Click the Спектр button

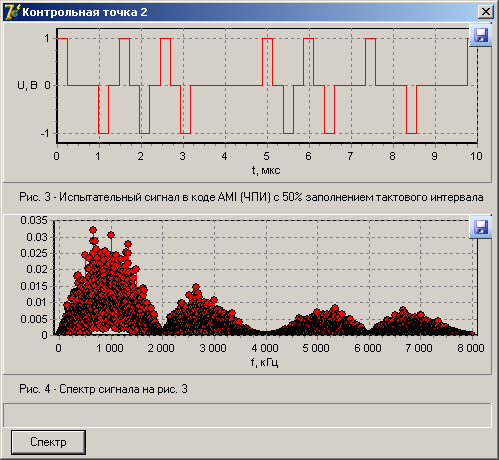(x=48, y=442)
